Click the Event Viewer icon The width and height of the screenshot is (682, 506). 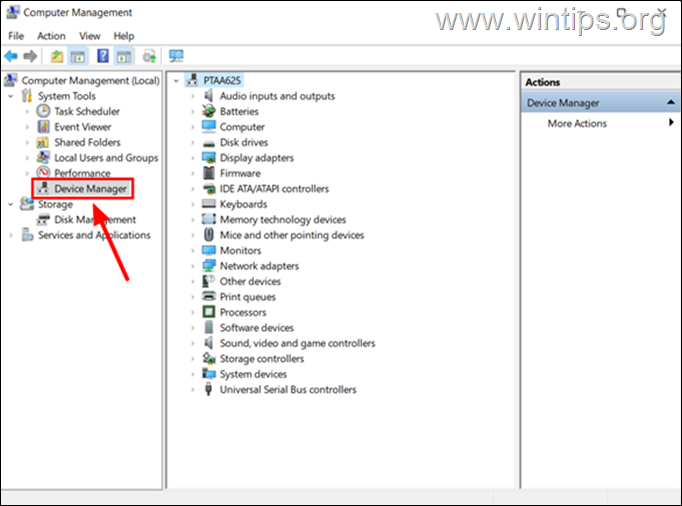point(43,127)
